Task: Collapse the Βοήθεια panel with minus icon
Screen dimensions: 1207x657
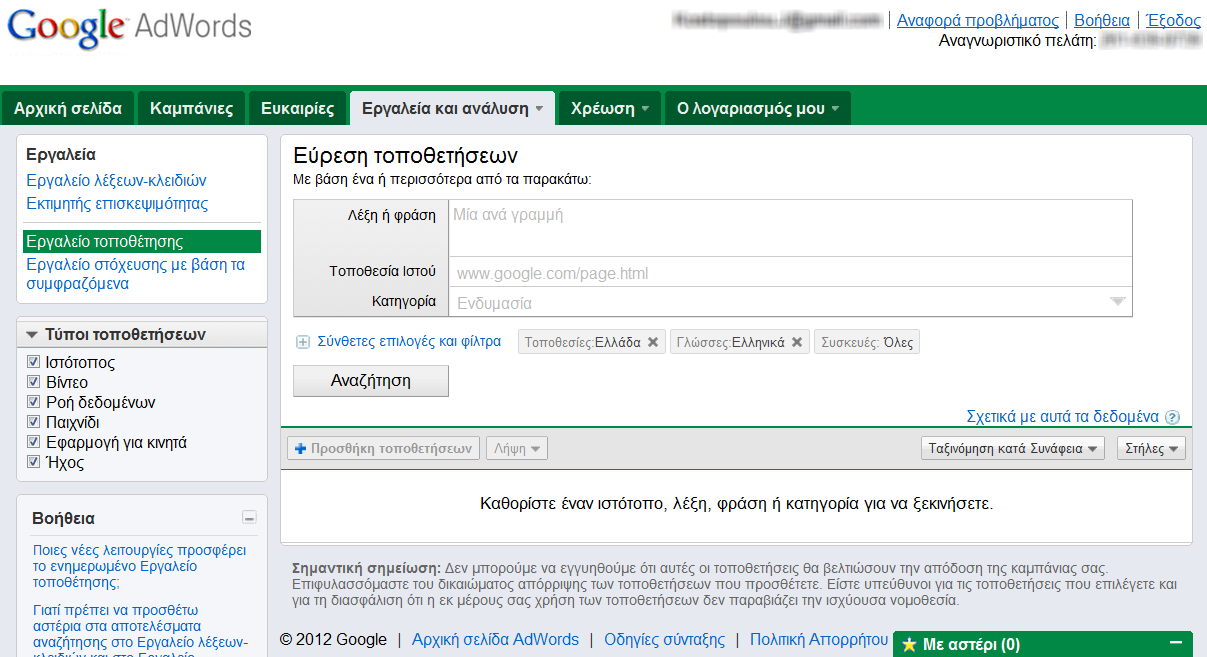Action: tap(249, 518)
